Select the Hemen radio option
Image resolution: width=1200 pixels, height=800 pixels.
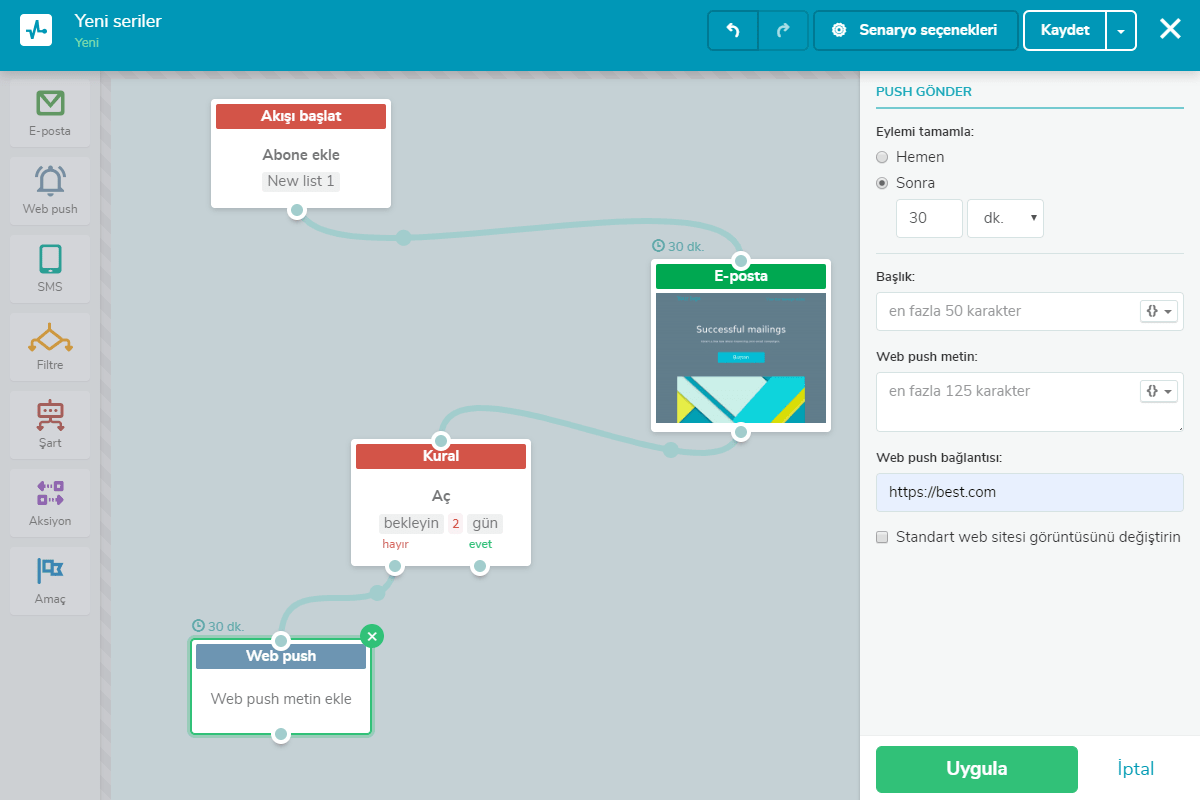tap(882, 157)
